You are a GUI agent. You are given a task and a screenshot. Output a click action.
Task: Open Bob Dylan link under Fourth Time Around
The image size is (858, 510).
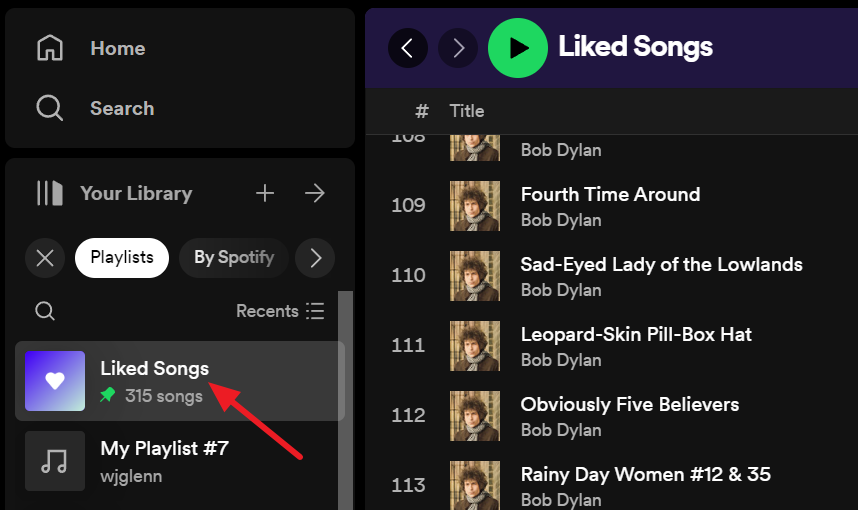[561, 220]
